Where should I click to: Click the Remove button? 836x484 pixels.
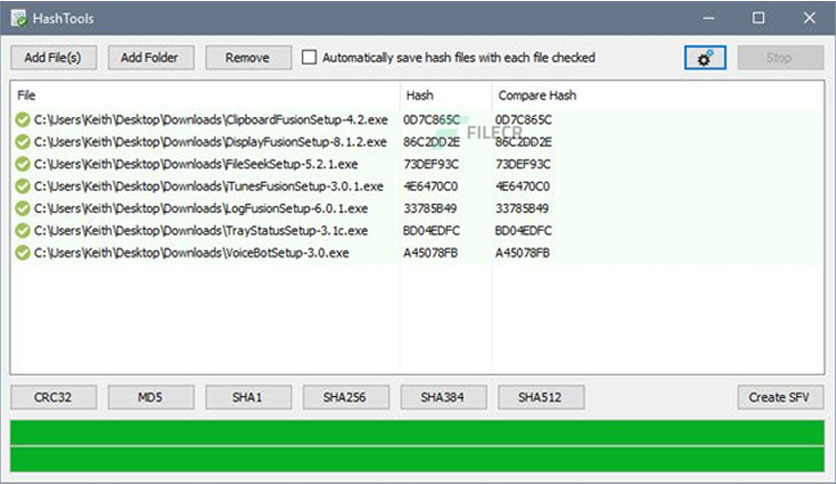point(248,58)
